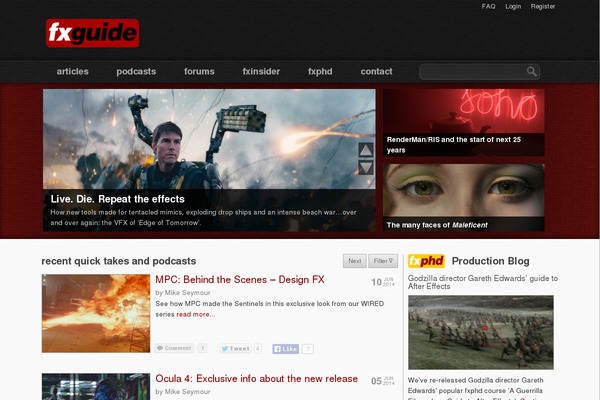This screenshot has width=600, height=400.
Task: Open 'Live. Die. Repeat the effects' headline
Action: click(x=117, y=199)
